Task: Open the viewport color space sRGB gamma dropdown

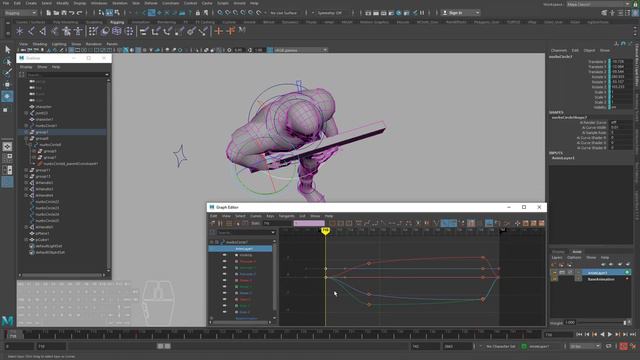Action: click(301, 50)
